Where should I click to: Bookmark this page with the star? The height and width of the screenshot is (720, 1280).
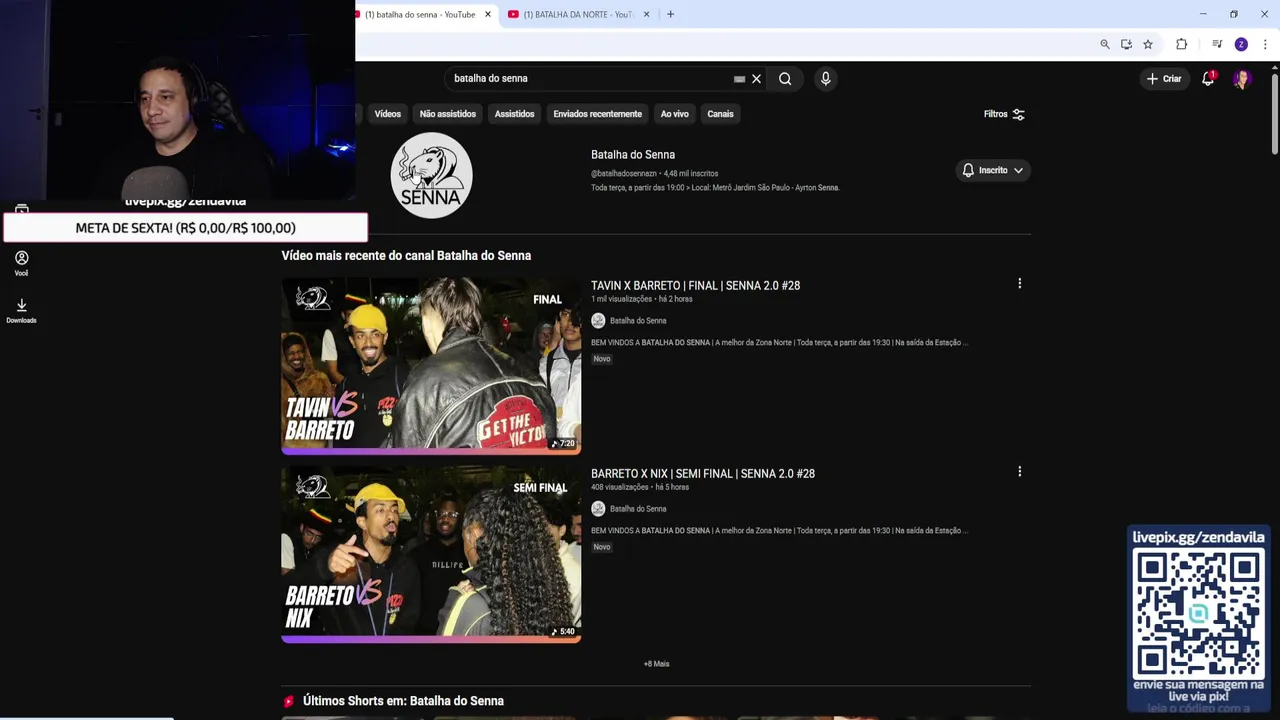(x=1148, y=44)
